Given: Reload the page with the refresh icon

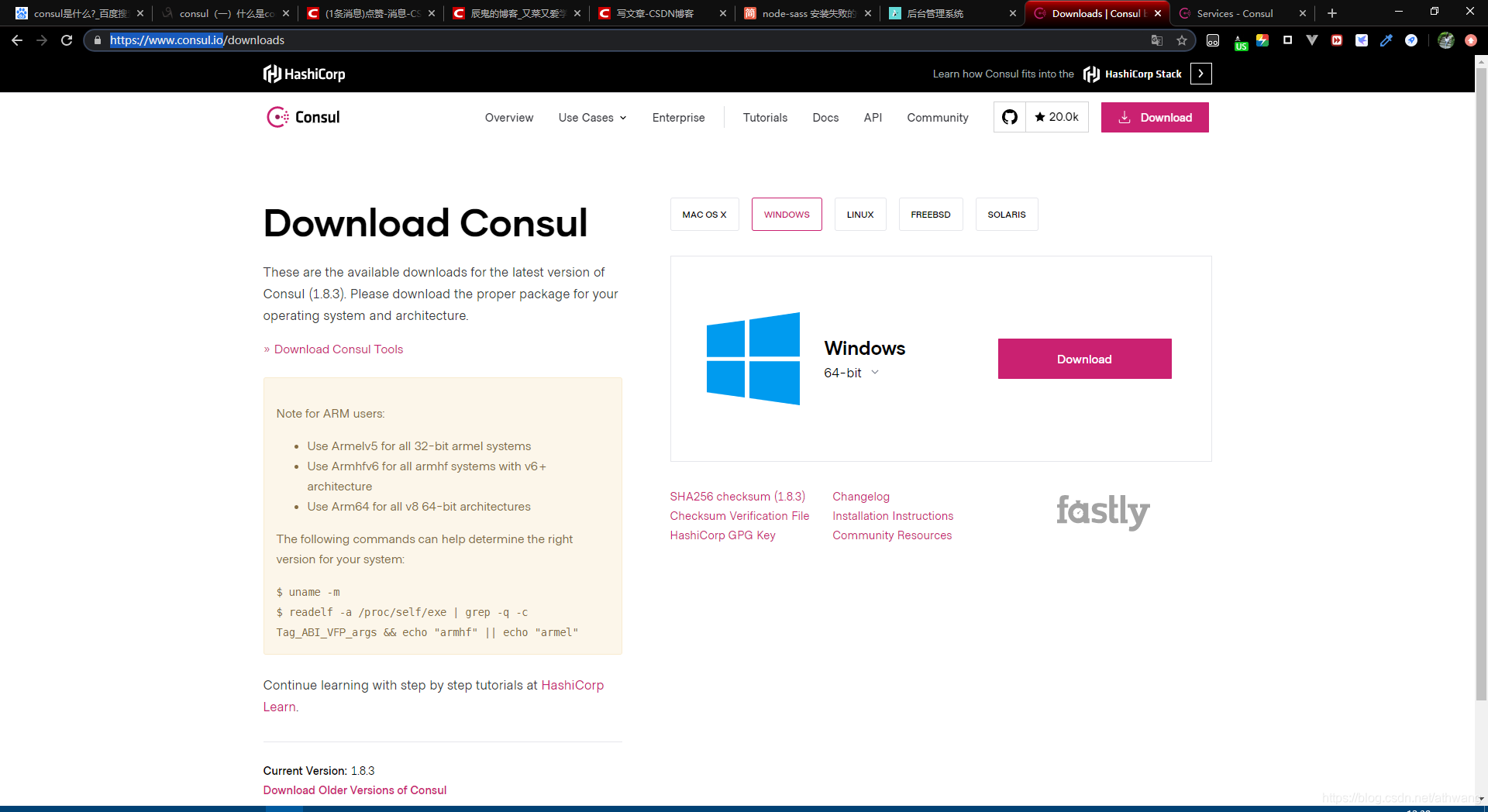Looking at the screenshot, I should pyautogui.click(x=67, y=40).
